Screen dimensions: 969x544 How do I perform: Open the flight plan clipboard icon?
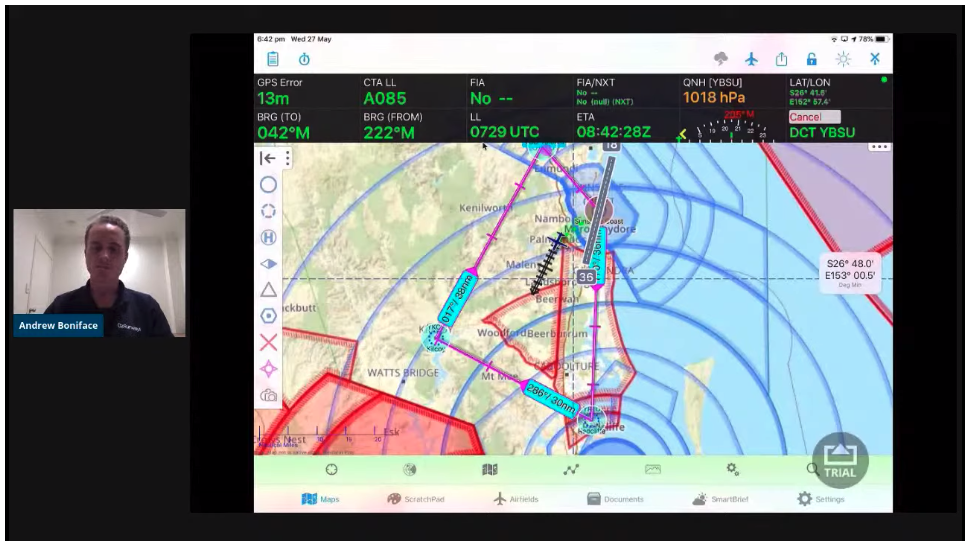(x=272, y=60)
